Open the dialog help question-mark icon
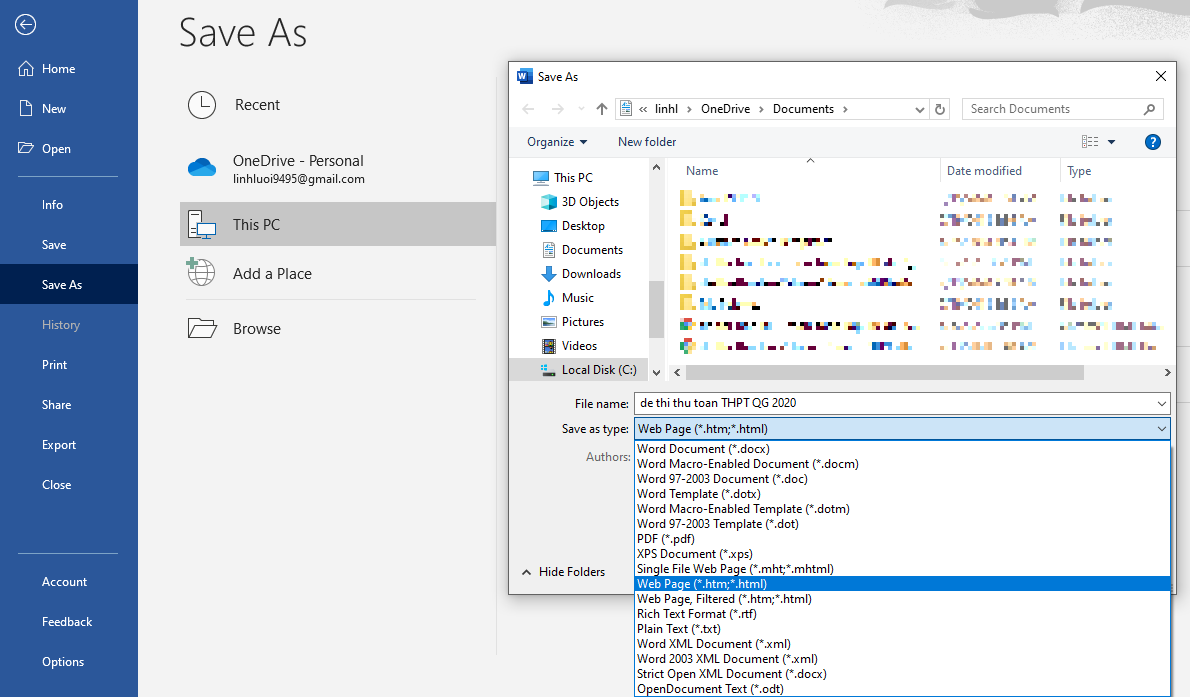Viewport: 1190px width, 697px height. pyautogui.click(x=1152, y=142)
